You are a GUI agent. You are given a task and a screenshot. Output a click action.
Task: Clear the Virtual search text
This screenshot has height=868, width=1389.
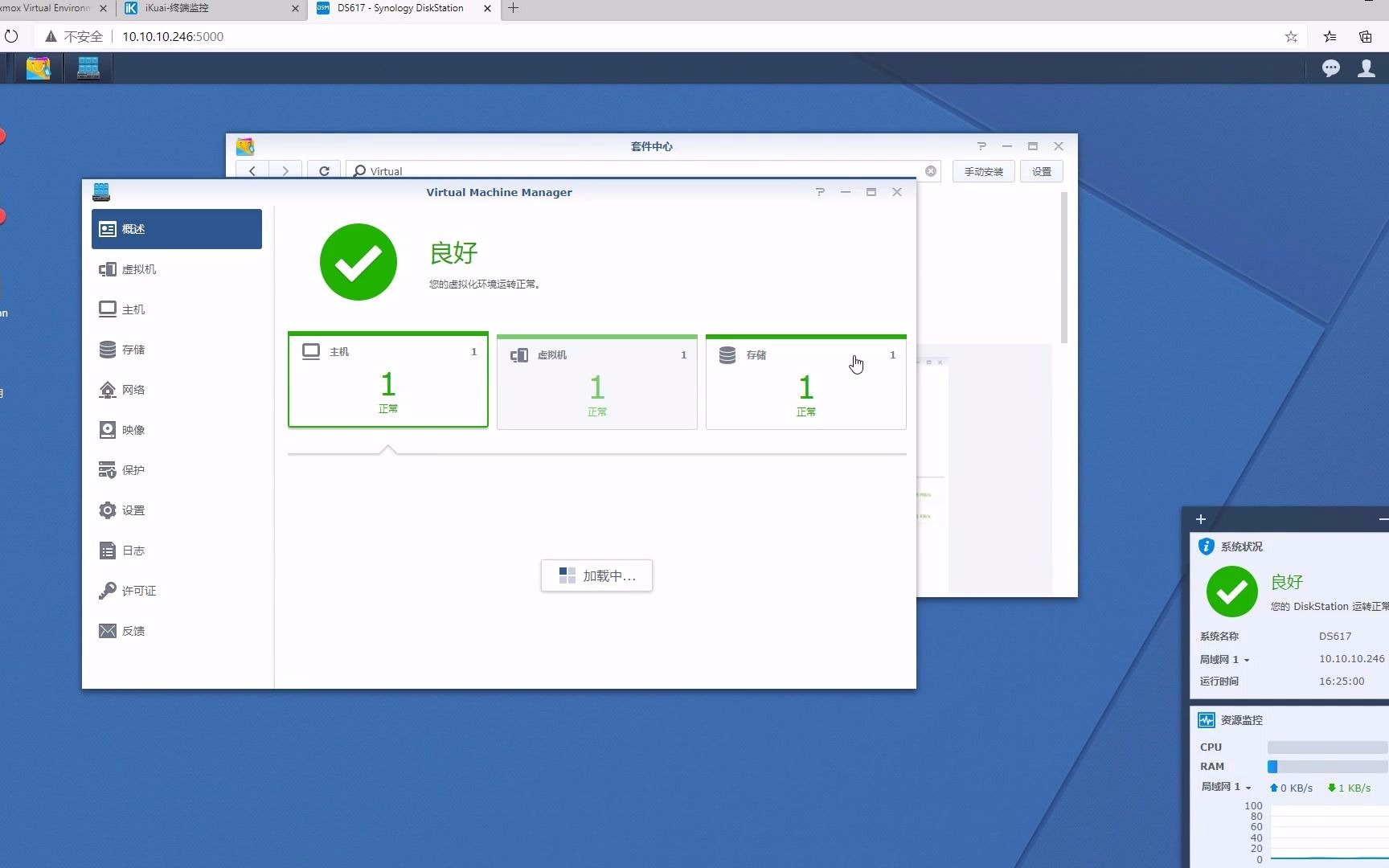pyautogui.click(x=931, y=170)
